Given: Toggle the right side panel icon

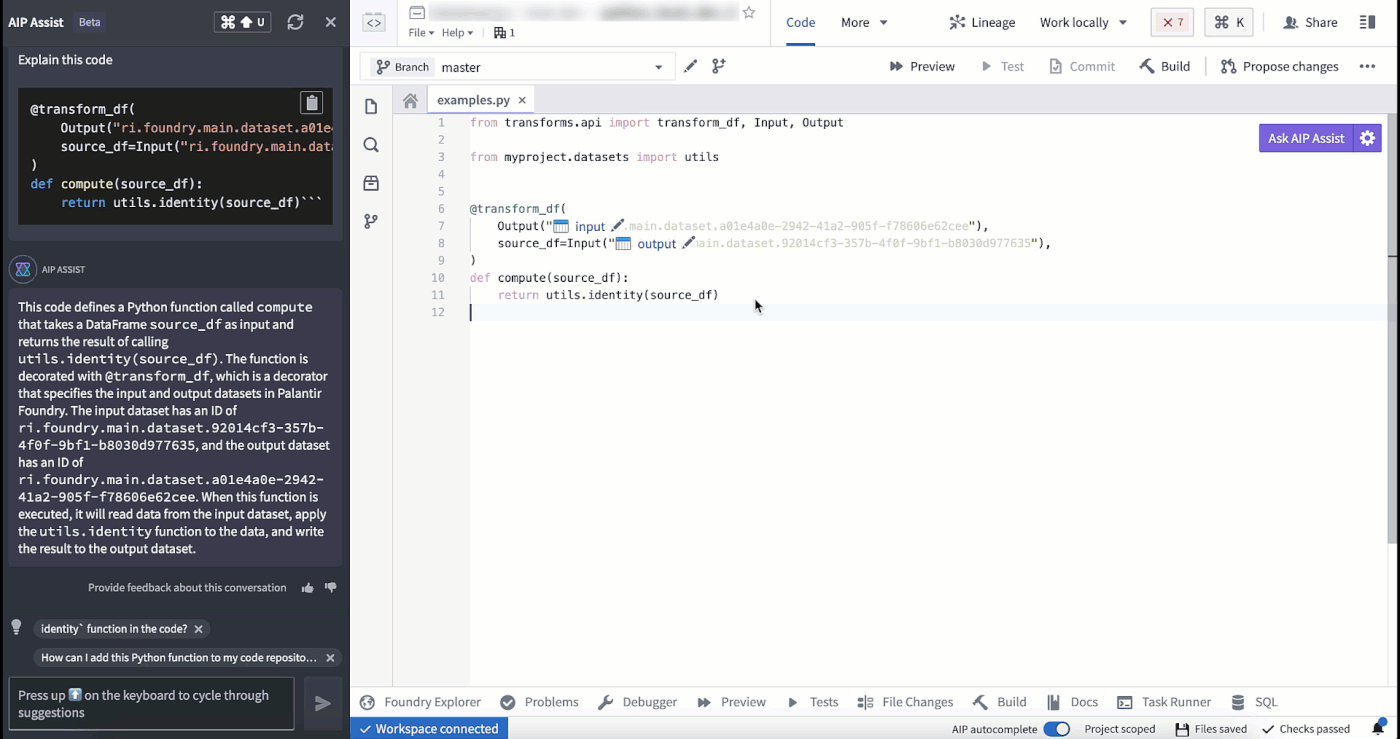Looking at the screenshot, I should (x=1367, y=22).
